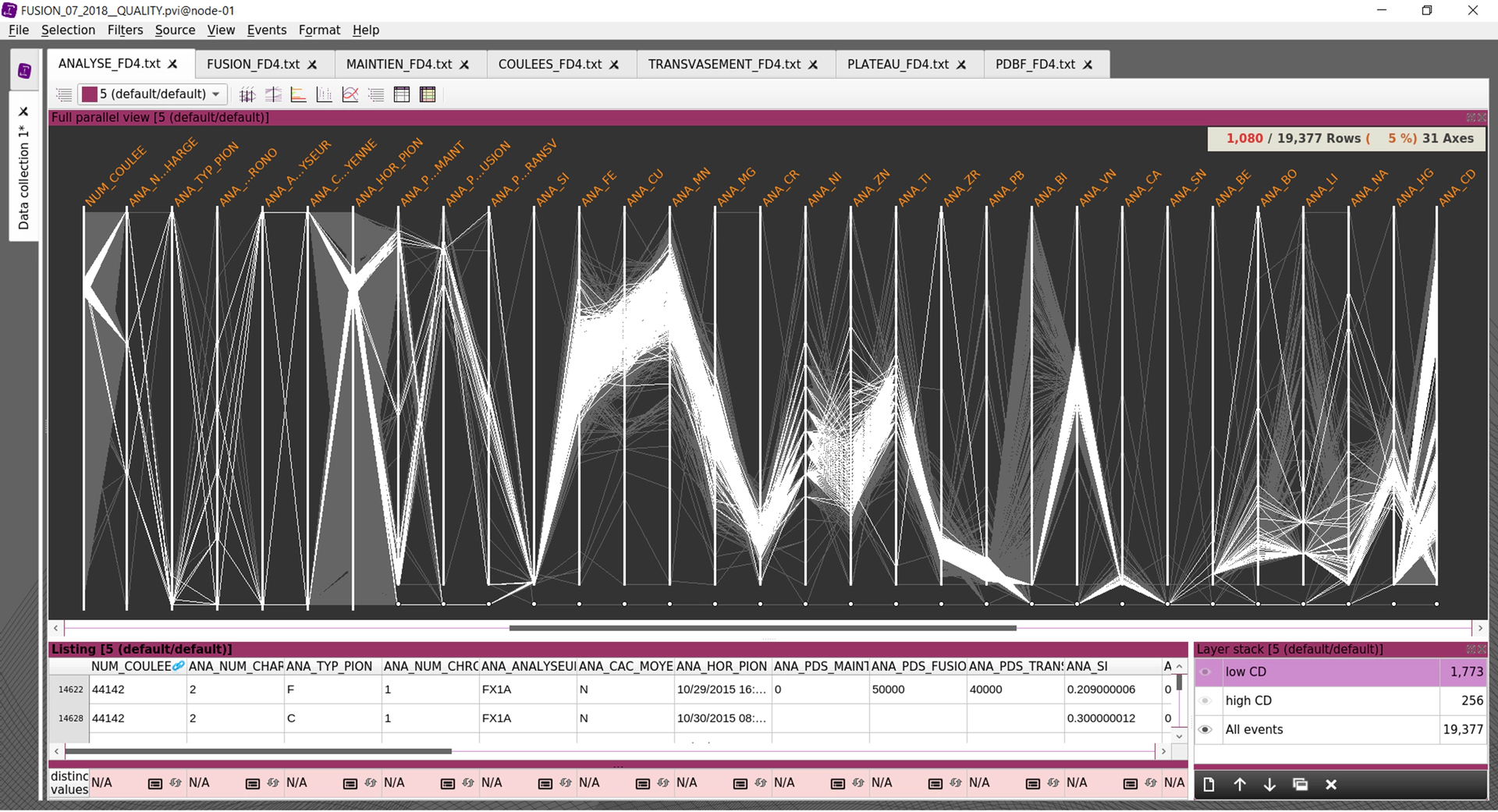Close the FUSION_FD4.txt tab
Image resolution: width=1498 pixels, height=812 pixels.
[x=313, y=65]
